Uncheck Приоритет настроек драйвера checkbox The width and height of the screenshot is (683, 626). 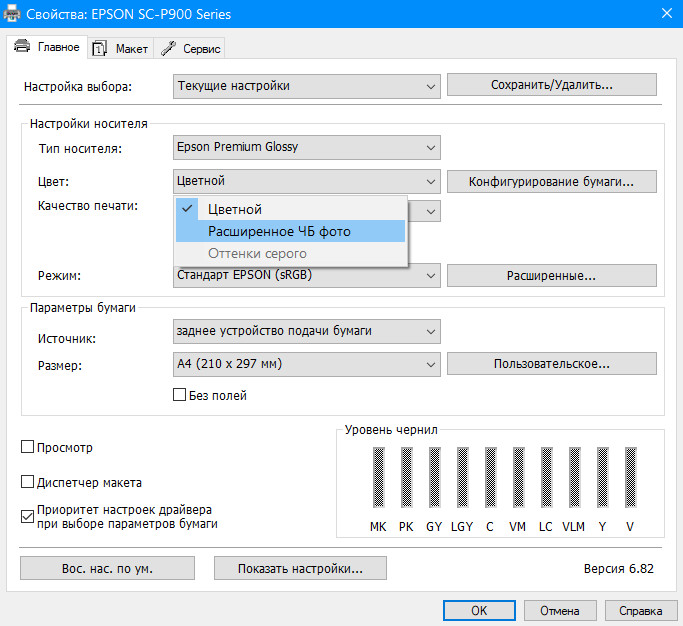click(x=27, y=517)
